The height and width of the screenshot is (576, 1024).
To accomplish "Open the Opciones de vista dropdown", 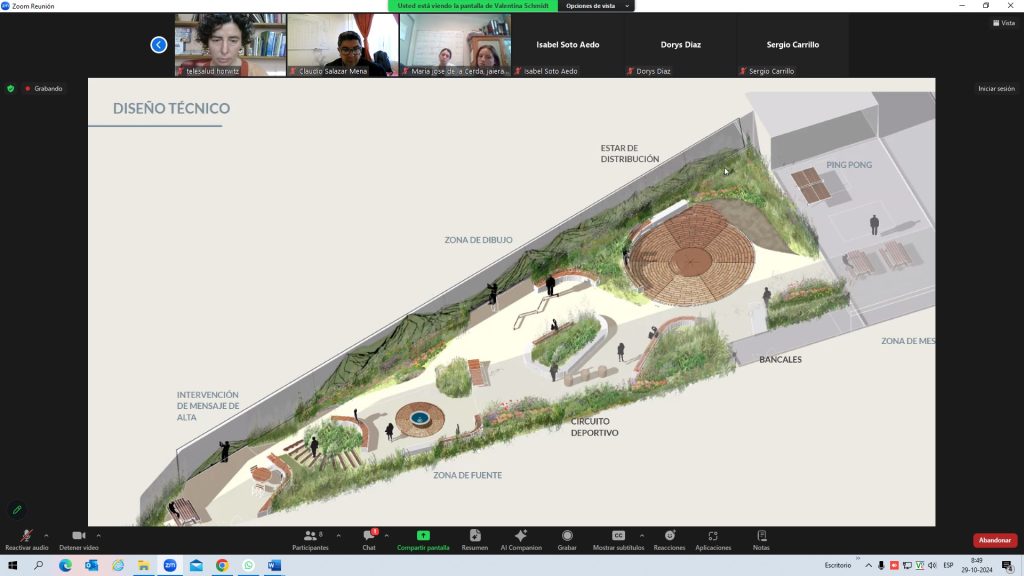I will click(595, 6).
